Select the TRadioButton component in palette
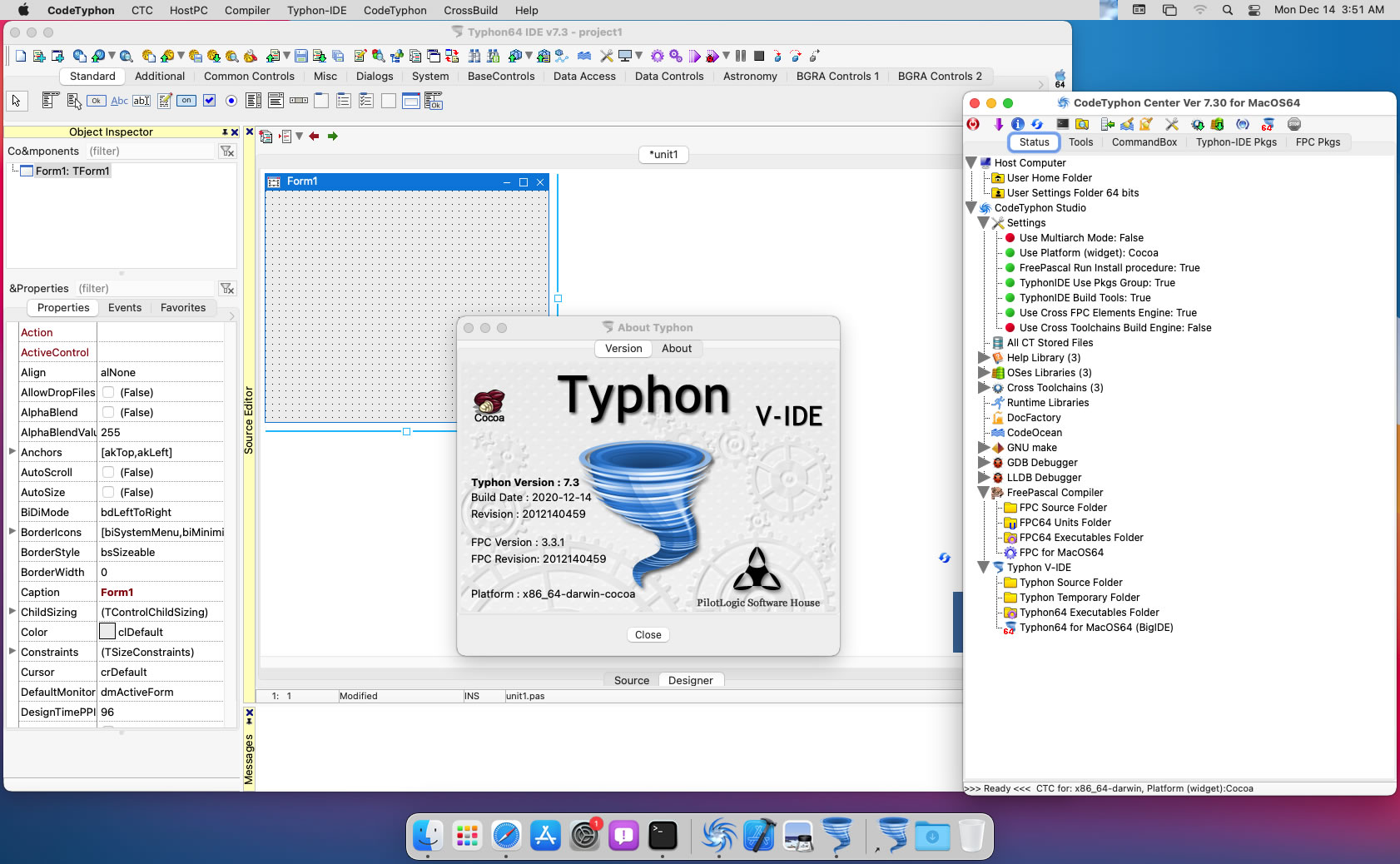This screenshot has width=1400, height=864. click(x=231, y=101)
